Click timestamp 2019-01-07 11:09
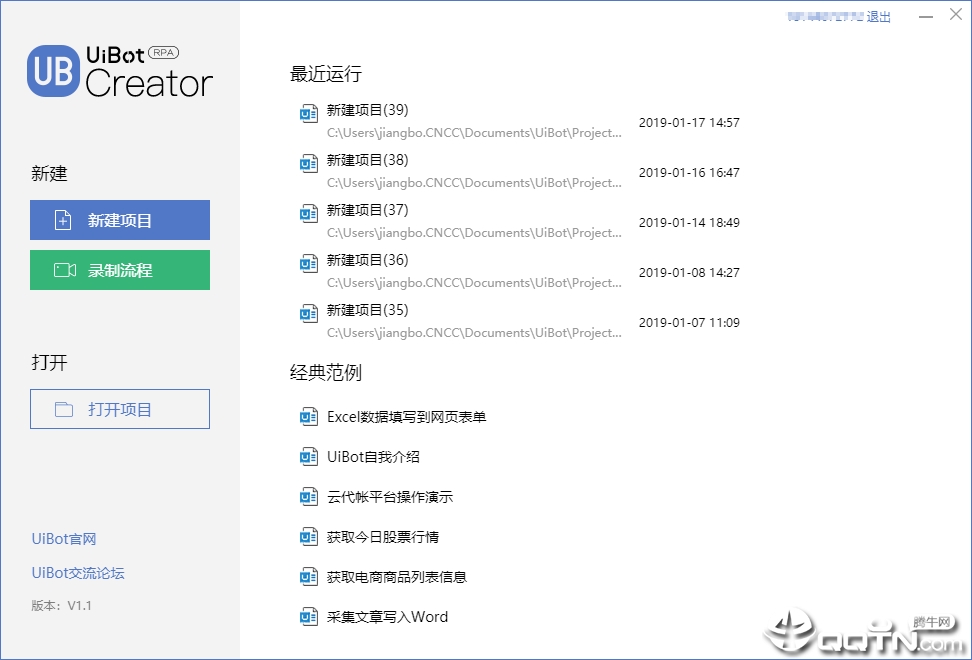This screenshot has width=972, height=660. [689, 323]
